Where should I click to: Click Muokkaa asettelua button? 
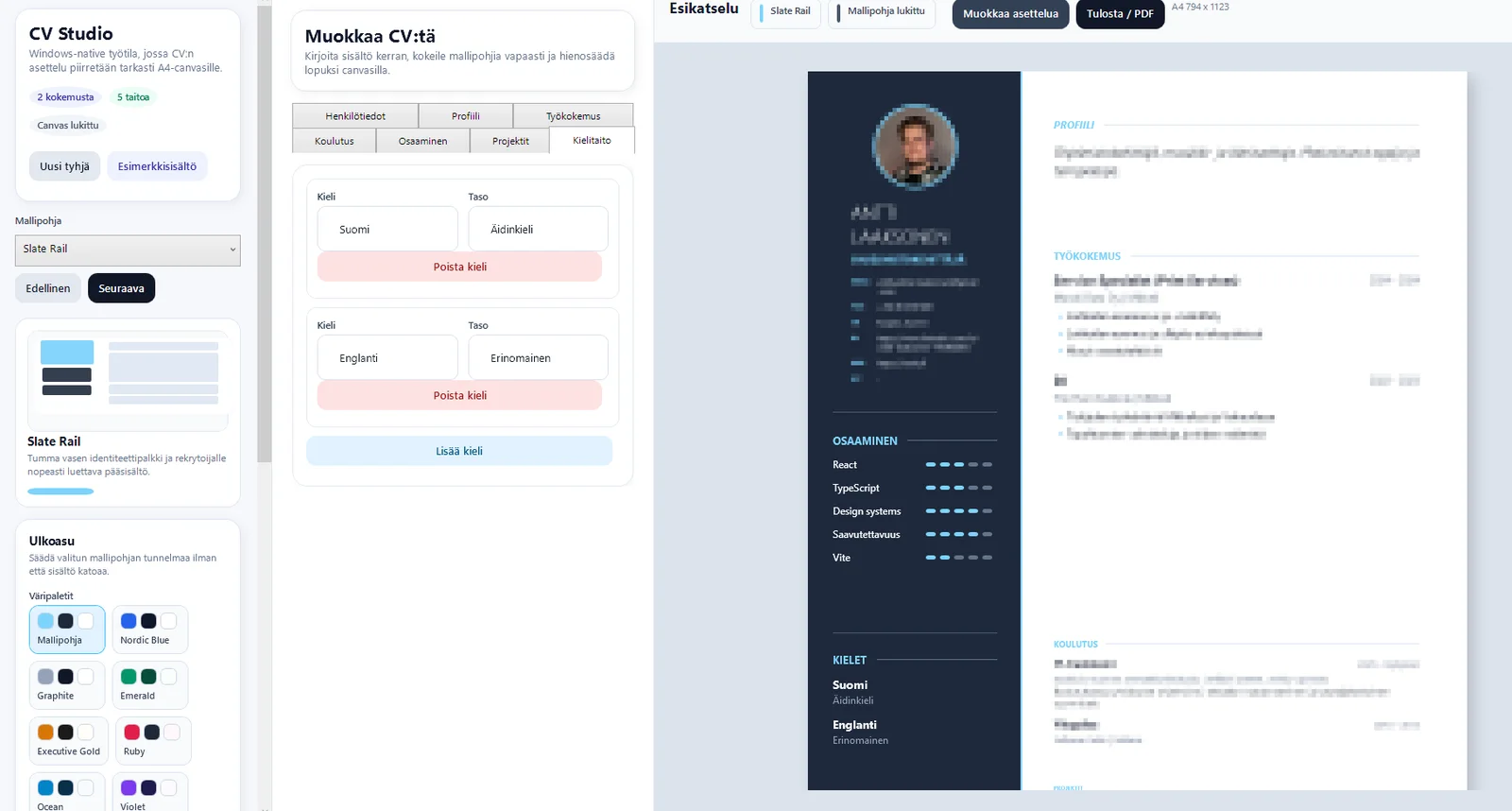point(1011,14)
